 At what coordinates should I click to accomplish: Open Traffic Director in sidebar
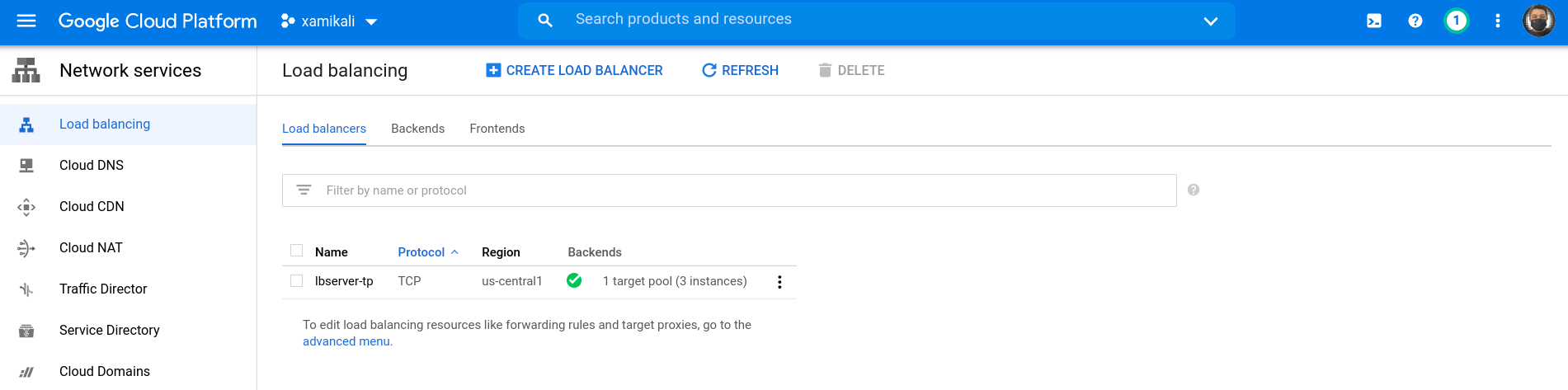[x=128, y=289]
